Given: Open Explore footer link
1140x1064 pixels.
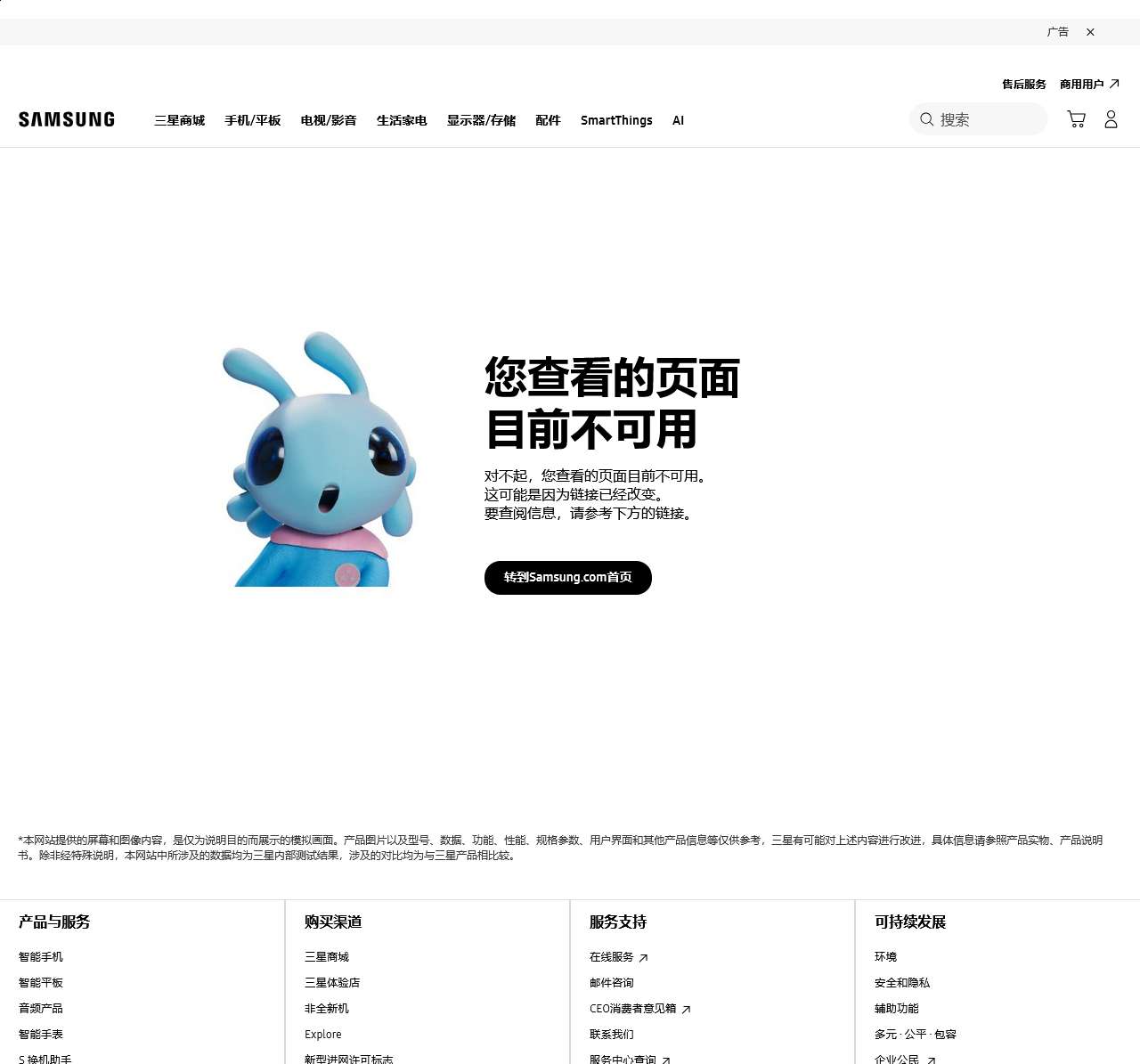Looking at the screenshot, I should 323,1035.
